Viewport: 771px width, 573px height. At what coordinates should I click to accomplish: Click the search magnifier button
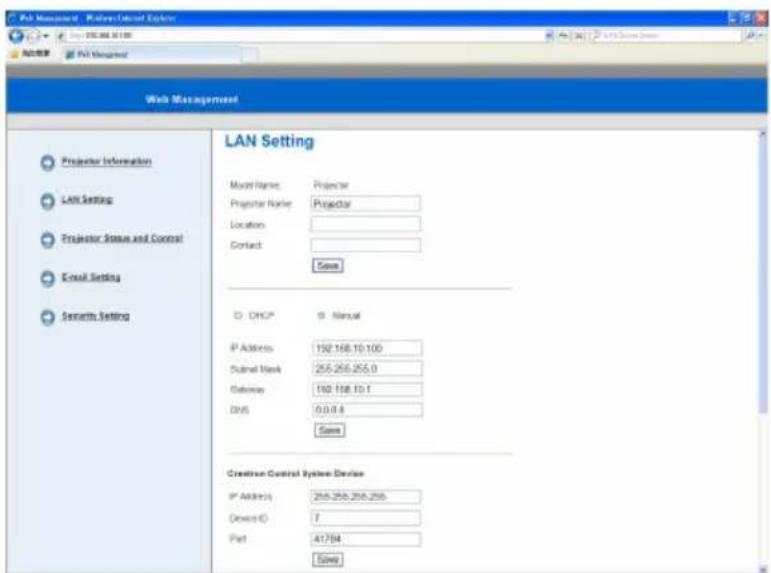pos(751,35)
